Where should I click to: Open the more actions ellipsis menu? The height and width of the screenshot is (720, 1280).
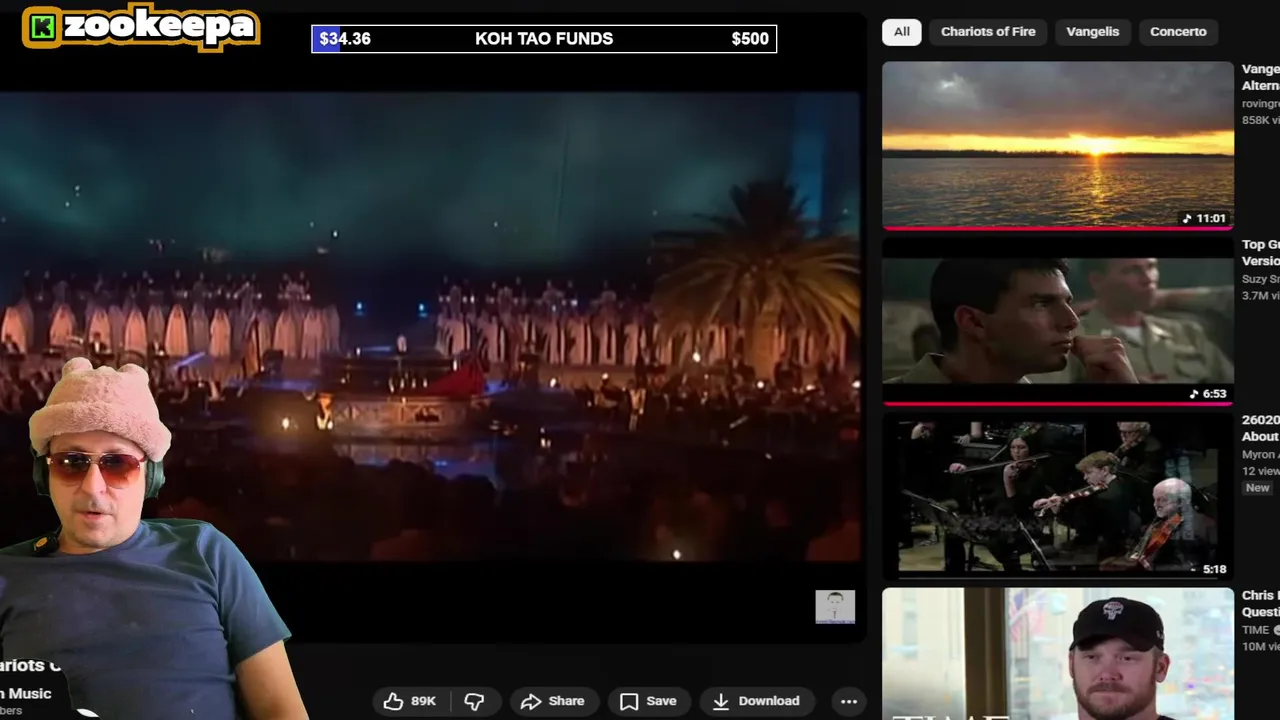pyautogui.click(x=848, y=701)
